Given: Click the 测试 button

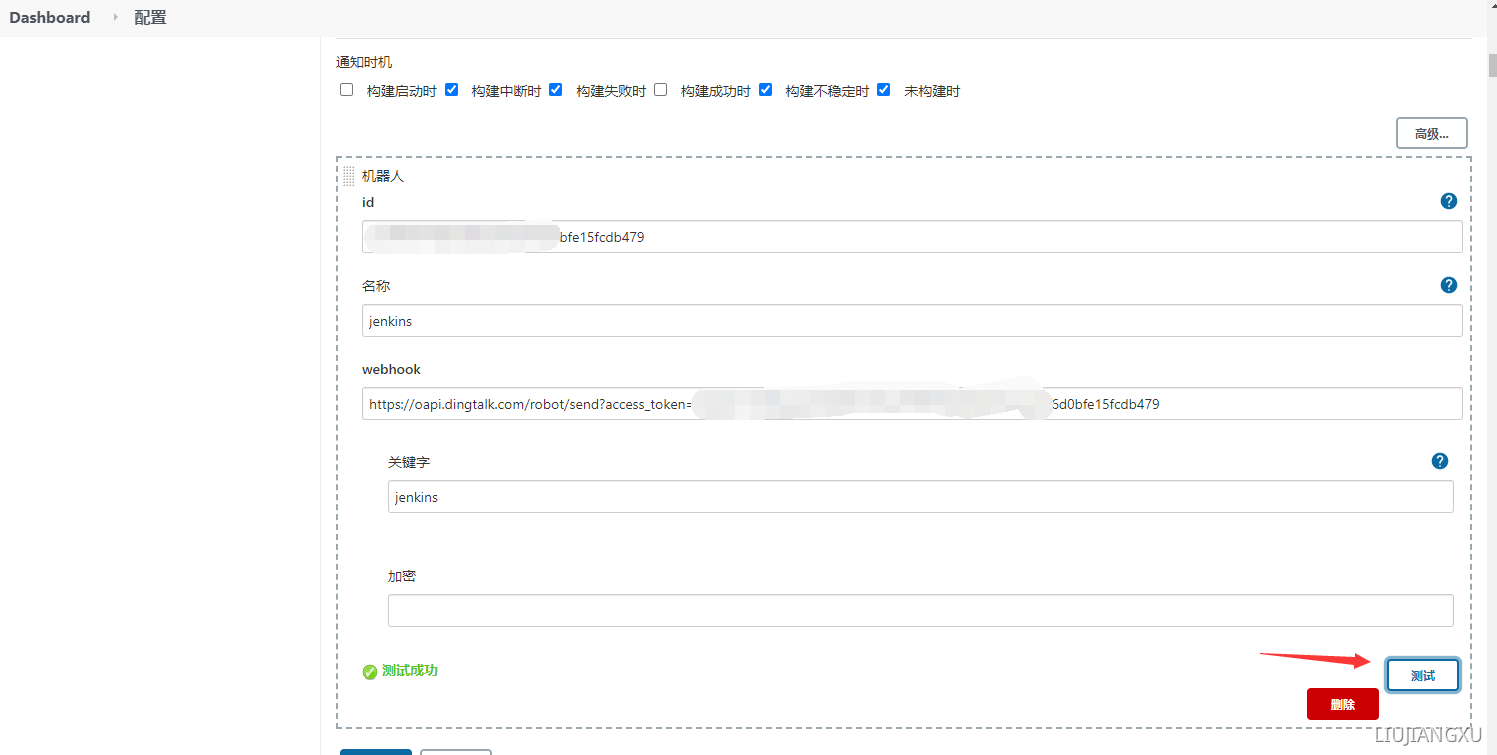Looking at the screenshot, I should [1422, 675].
